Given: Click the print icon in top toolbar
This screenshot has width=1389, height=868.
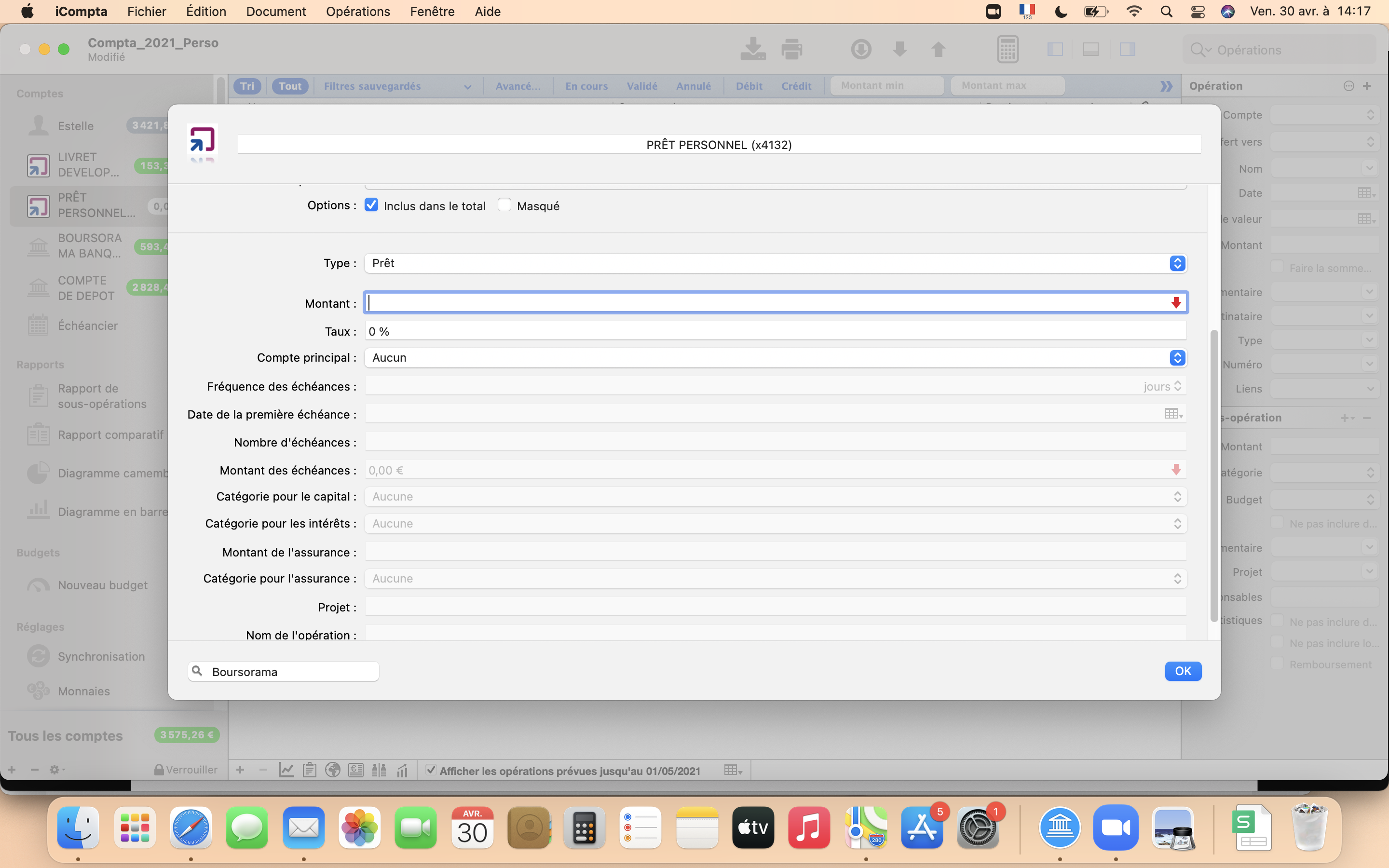Looking at the screenshot, I should coord(792,49).
